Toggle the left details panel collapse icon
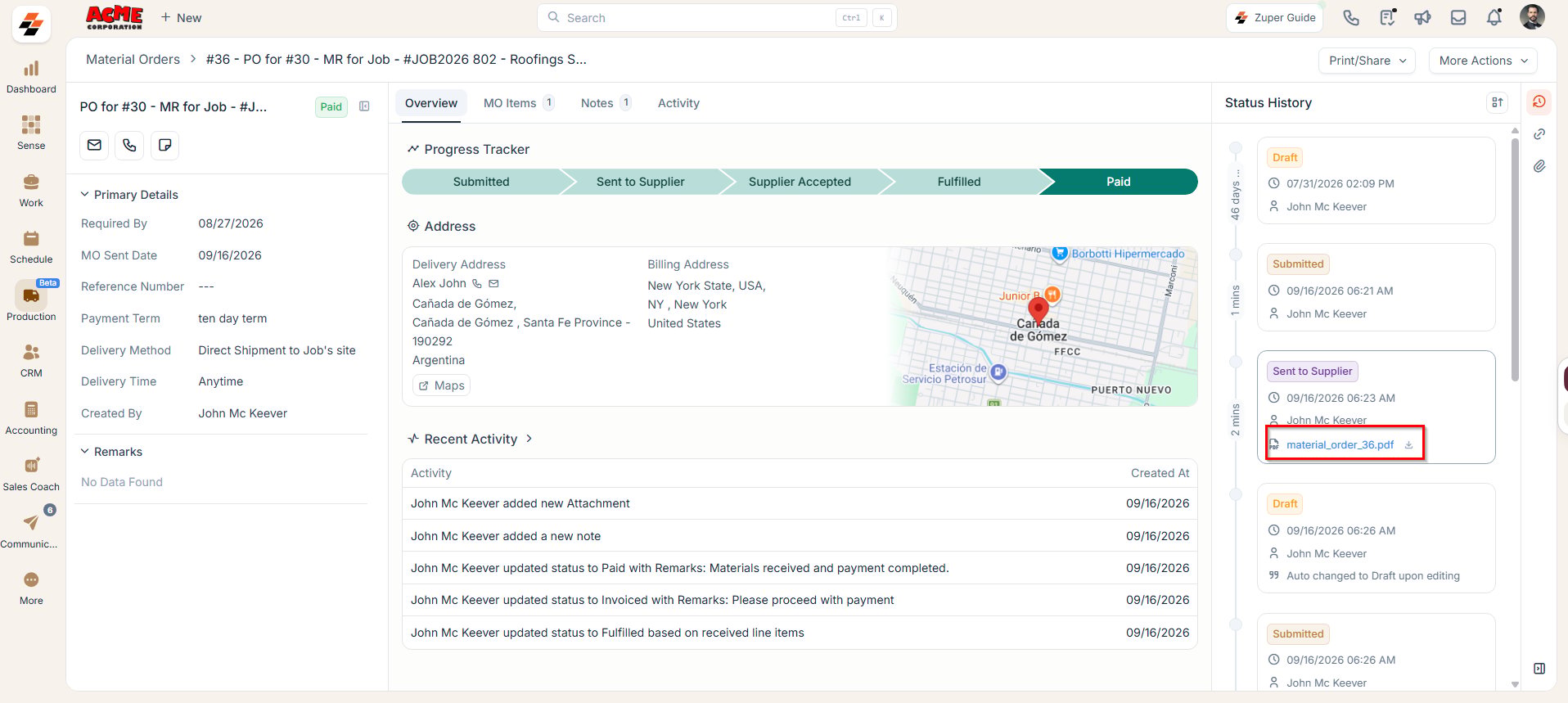 [365, 106]
